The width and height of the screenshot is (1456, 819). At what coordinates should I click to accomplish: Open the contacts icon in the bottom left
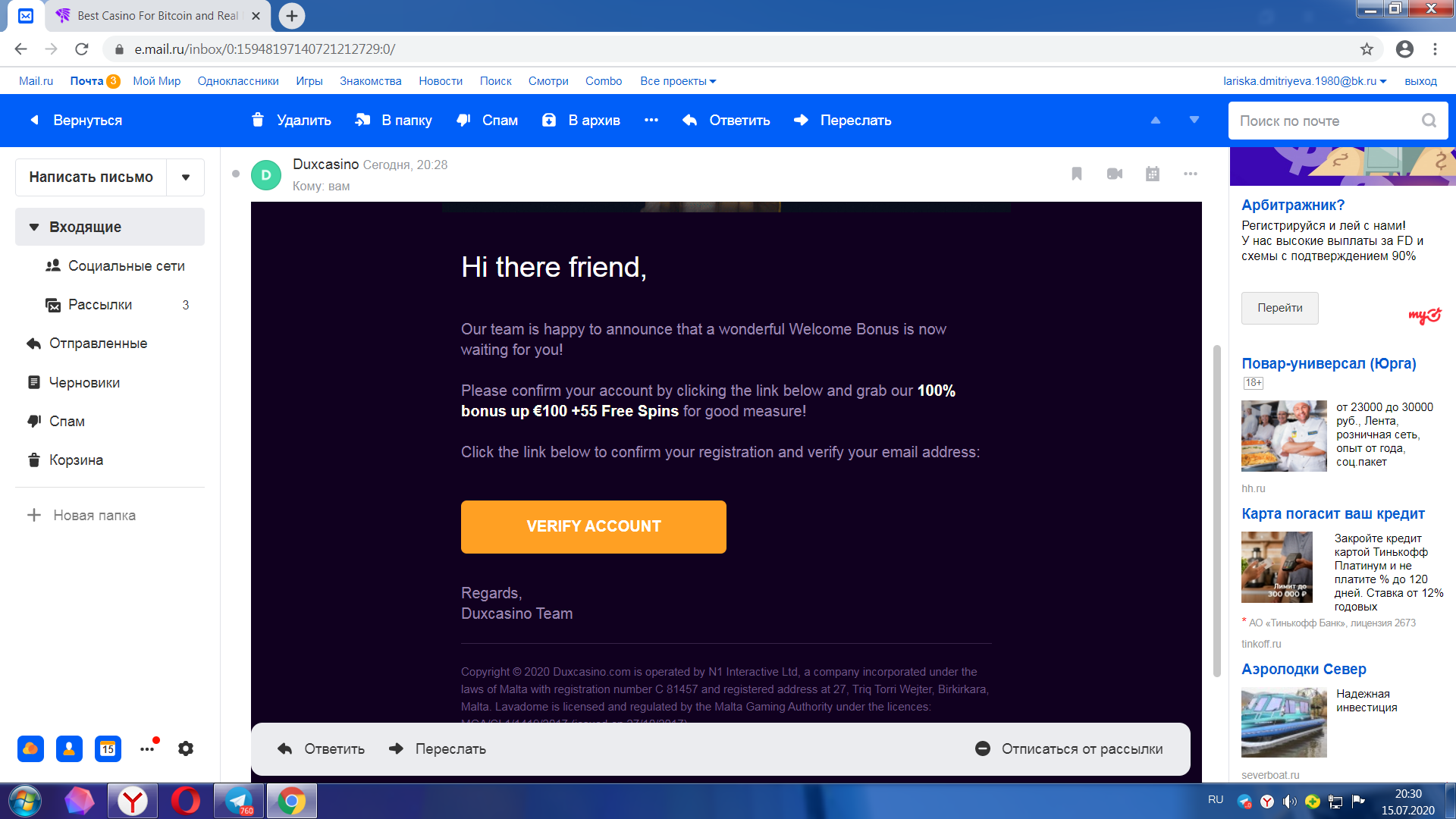click(69, 748)
